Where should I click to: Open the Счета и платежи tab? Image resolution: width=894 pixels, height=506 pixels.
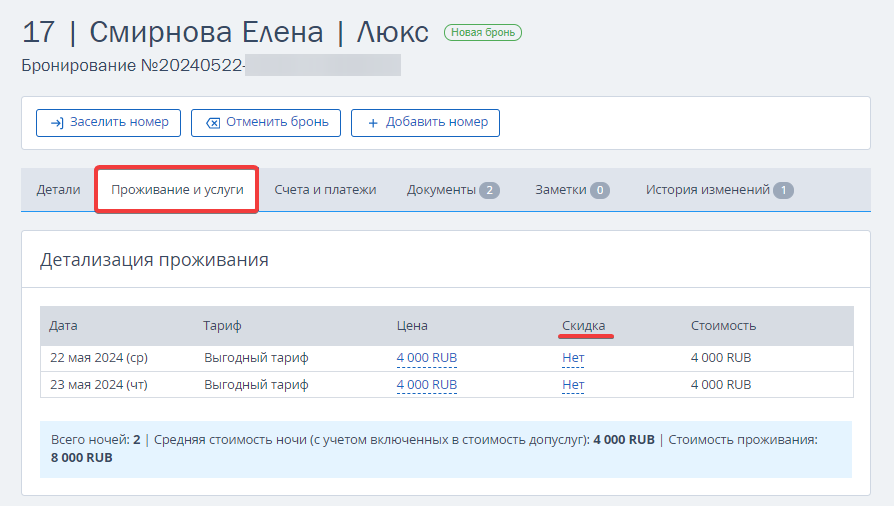pos(325,190)
